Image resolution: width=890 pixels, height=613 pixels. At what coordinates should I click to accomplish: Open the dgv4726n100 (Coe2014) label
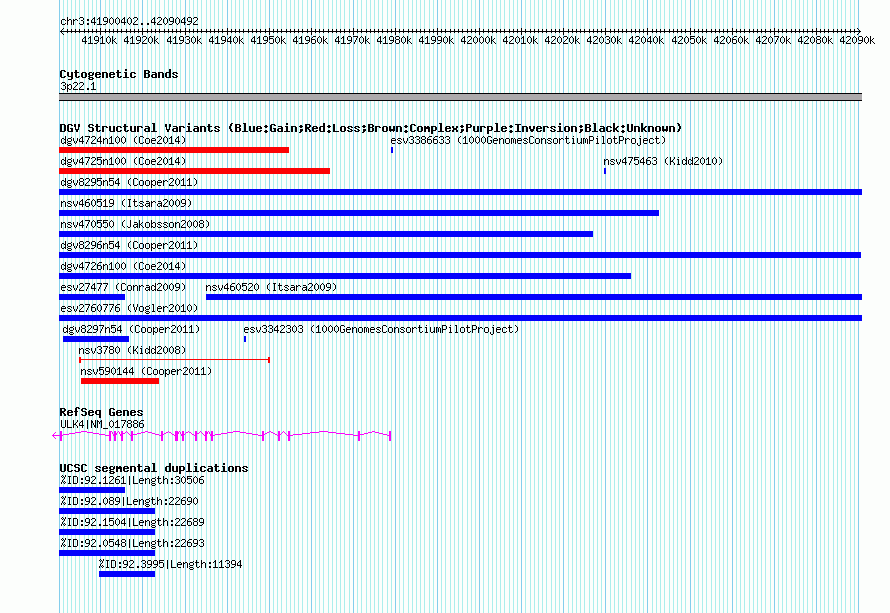coord(123,266)
